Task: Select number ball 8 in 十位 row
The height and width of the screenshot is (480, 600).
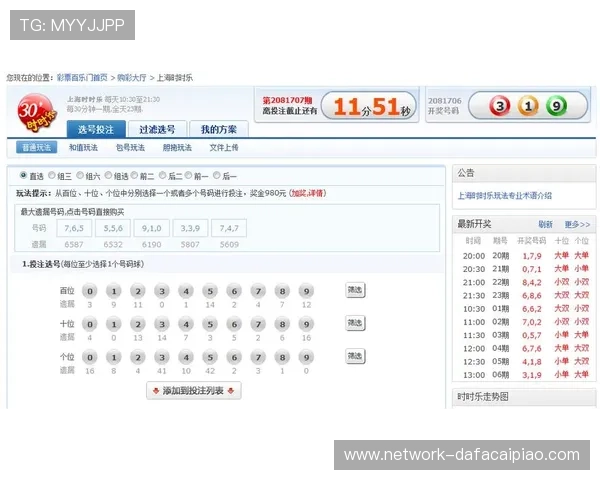Action: point(282,324)
